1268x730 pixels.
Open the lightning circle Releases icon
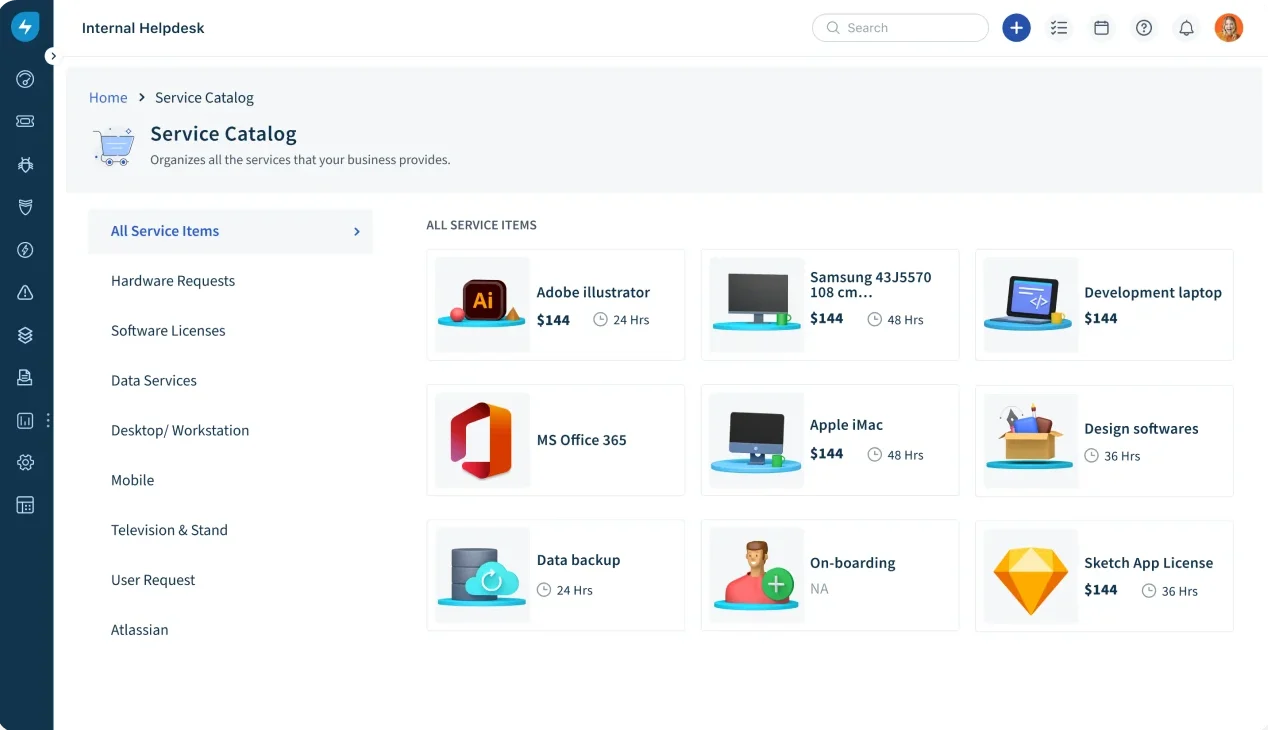pyautogui.click(x=25, y=250)
